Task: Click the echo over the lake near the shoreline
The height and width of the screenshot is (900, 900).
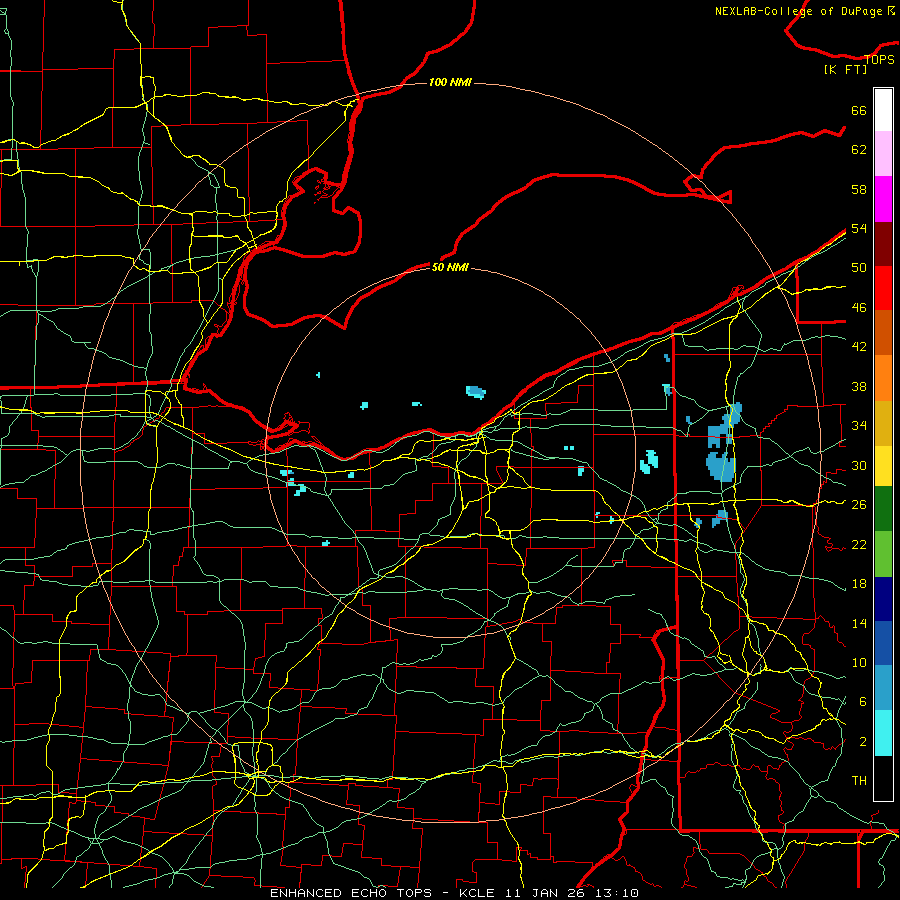Action: click(476, 392)
